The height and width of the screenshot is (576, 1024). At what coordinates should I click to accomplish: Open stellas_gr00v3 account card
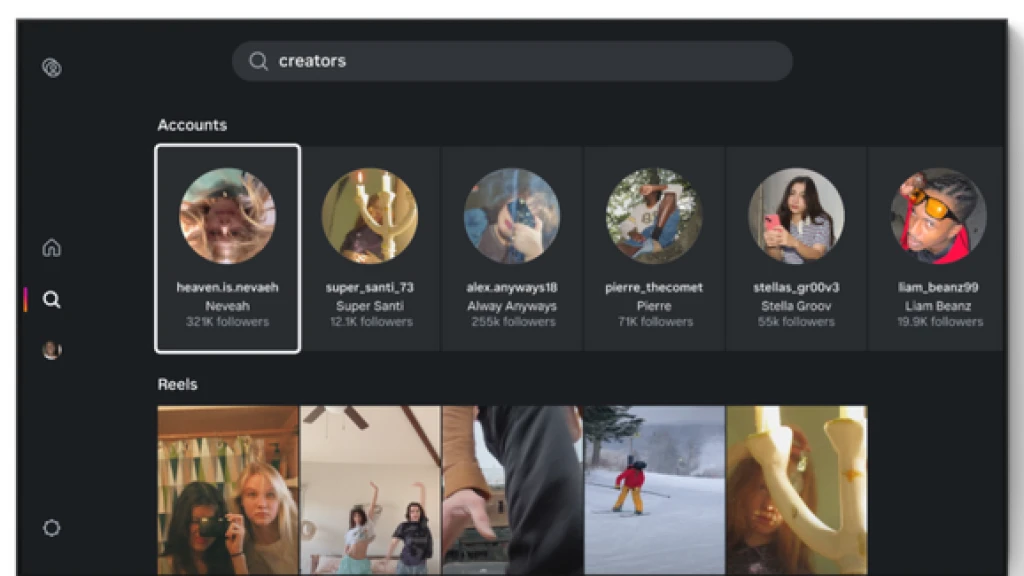pyautogui.click(x=796, y=249)
